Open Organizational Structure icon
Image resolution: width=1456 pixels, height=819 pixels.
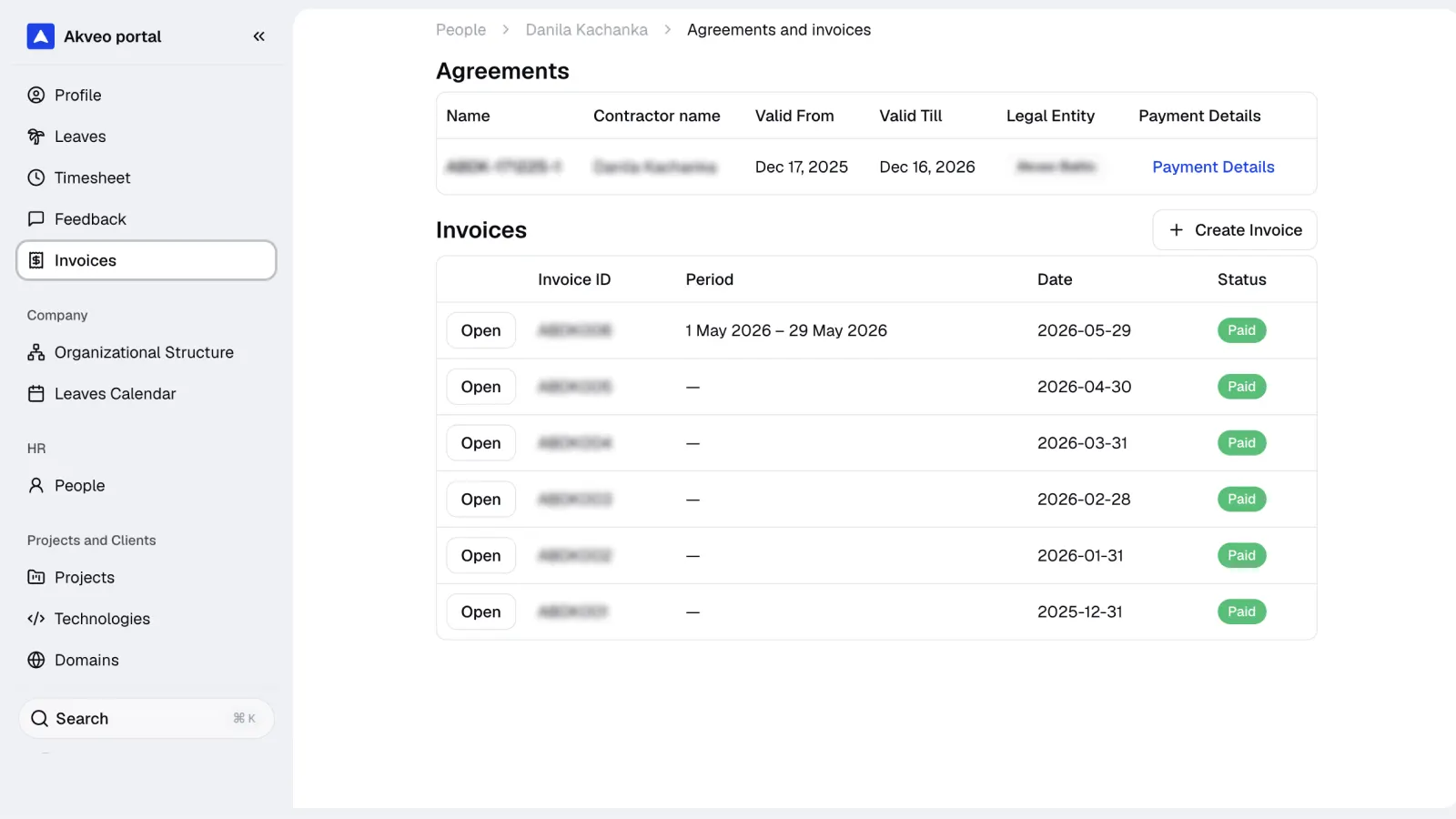click(36, 352)
